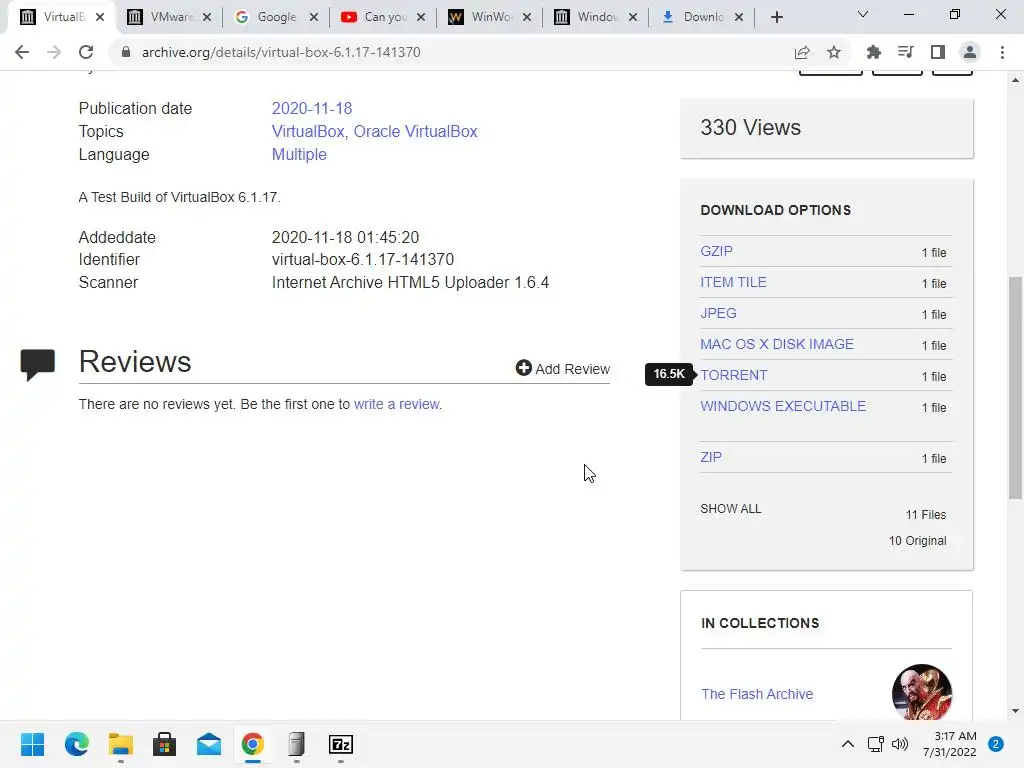
Task: Click the '11 Files' count text
Action: pyautogui.click(x=925, y=515)
